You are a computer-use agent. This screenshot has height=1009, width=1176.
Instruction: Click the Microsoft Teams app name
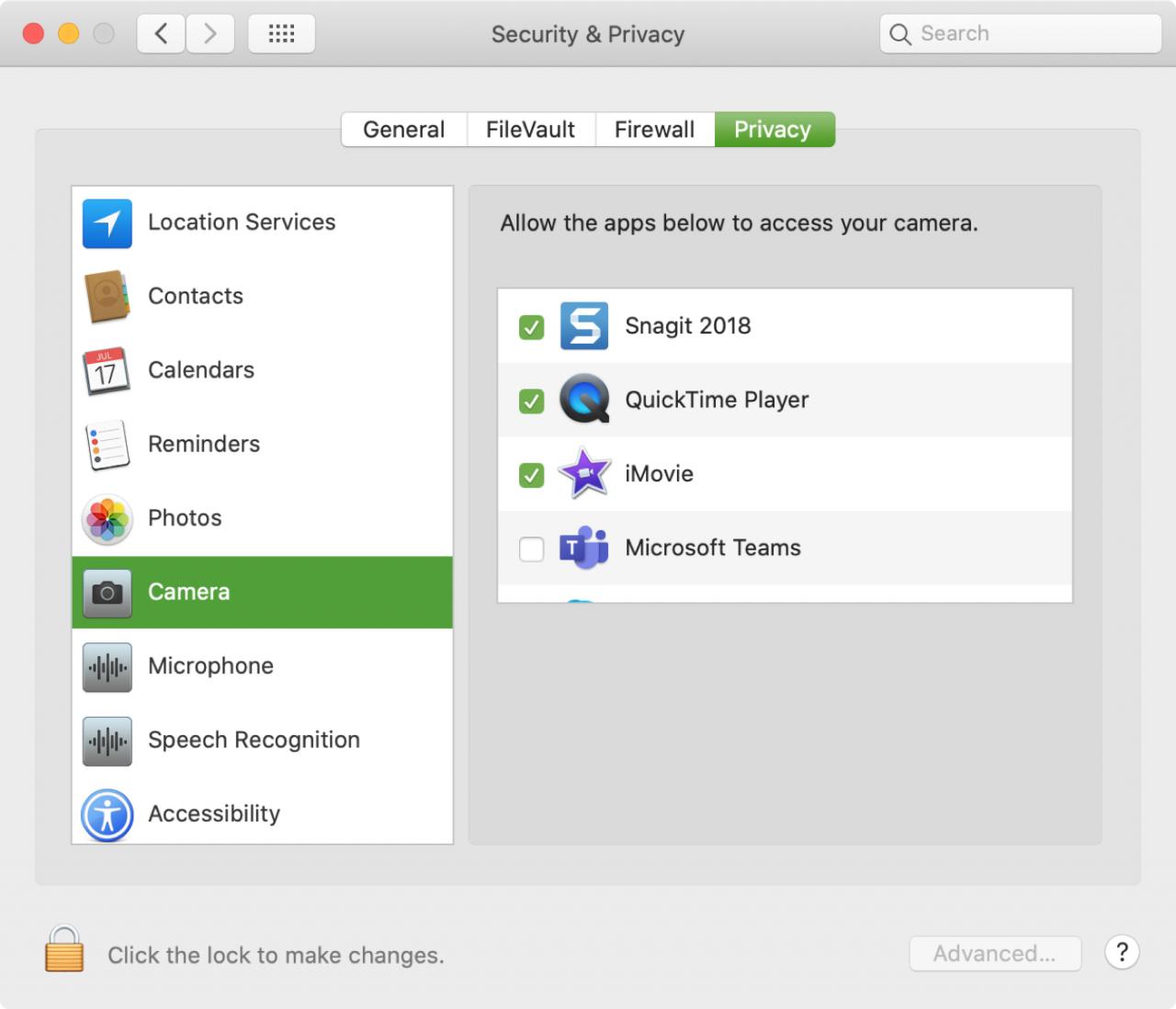713,548
